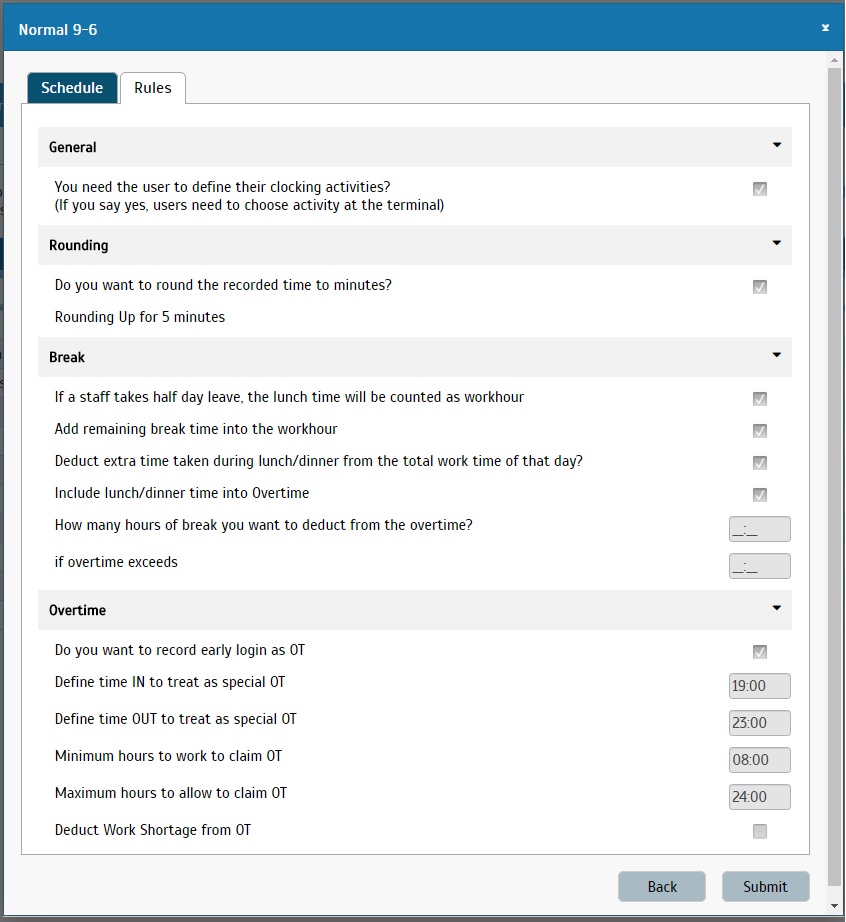Switch to the Schedule tab
The image size is (846, 922).
(72, 88)
